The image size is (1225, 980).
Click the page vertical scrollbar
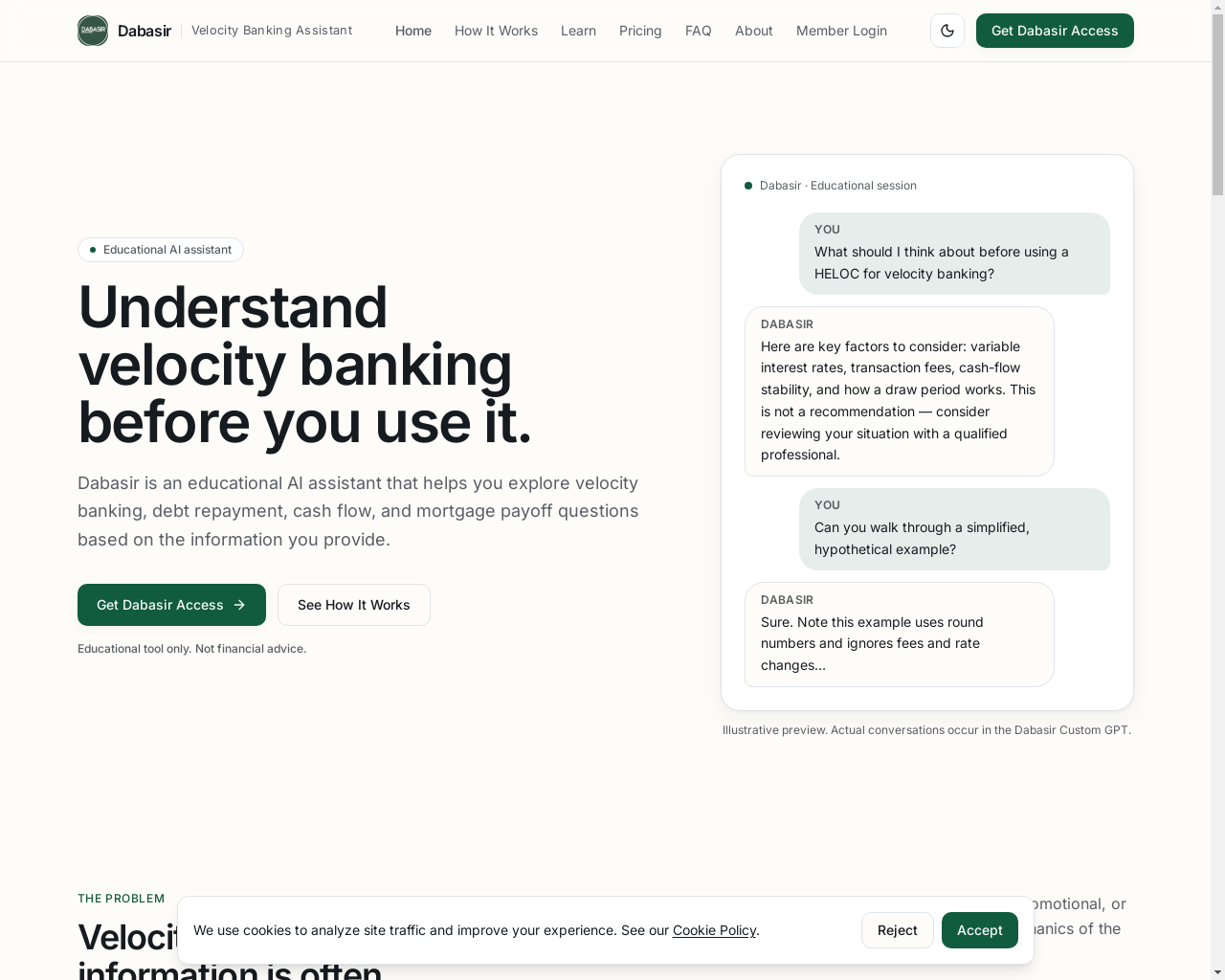pyautogui.click(x=1217, y=490)
